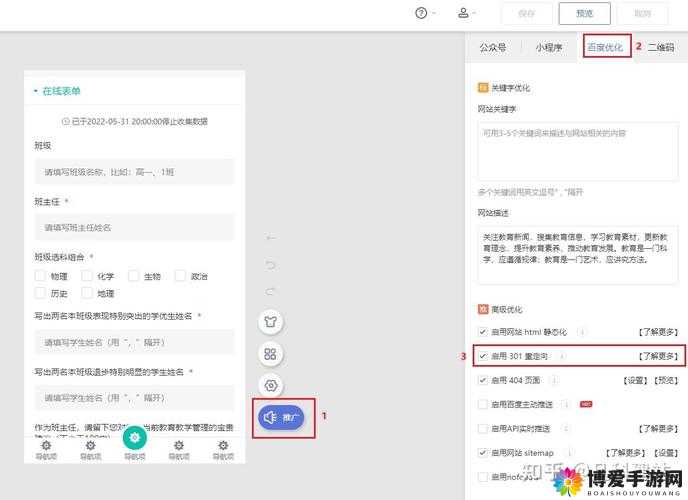Click the 班主任 name input field
The image size is (688, 500).
(x=134, y=227)
